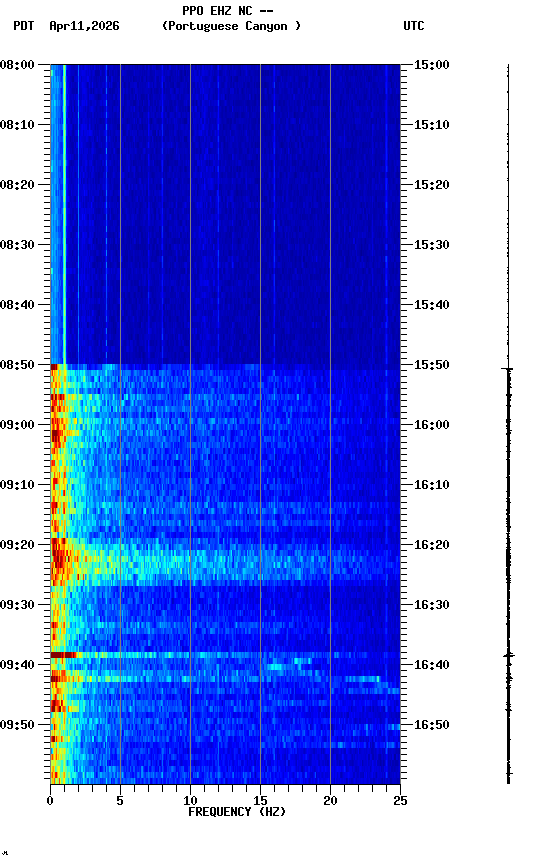Click the 09:20 PDT time label
This screenshot has width=552, height=864.
click(x=17, y=545)
